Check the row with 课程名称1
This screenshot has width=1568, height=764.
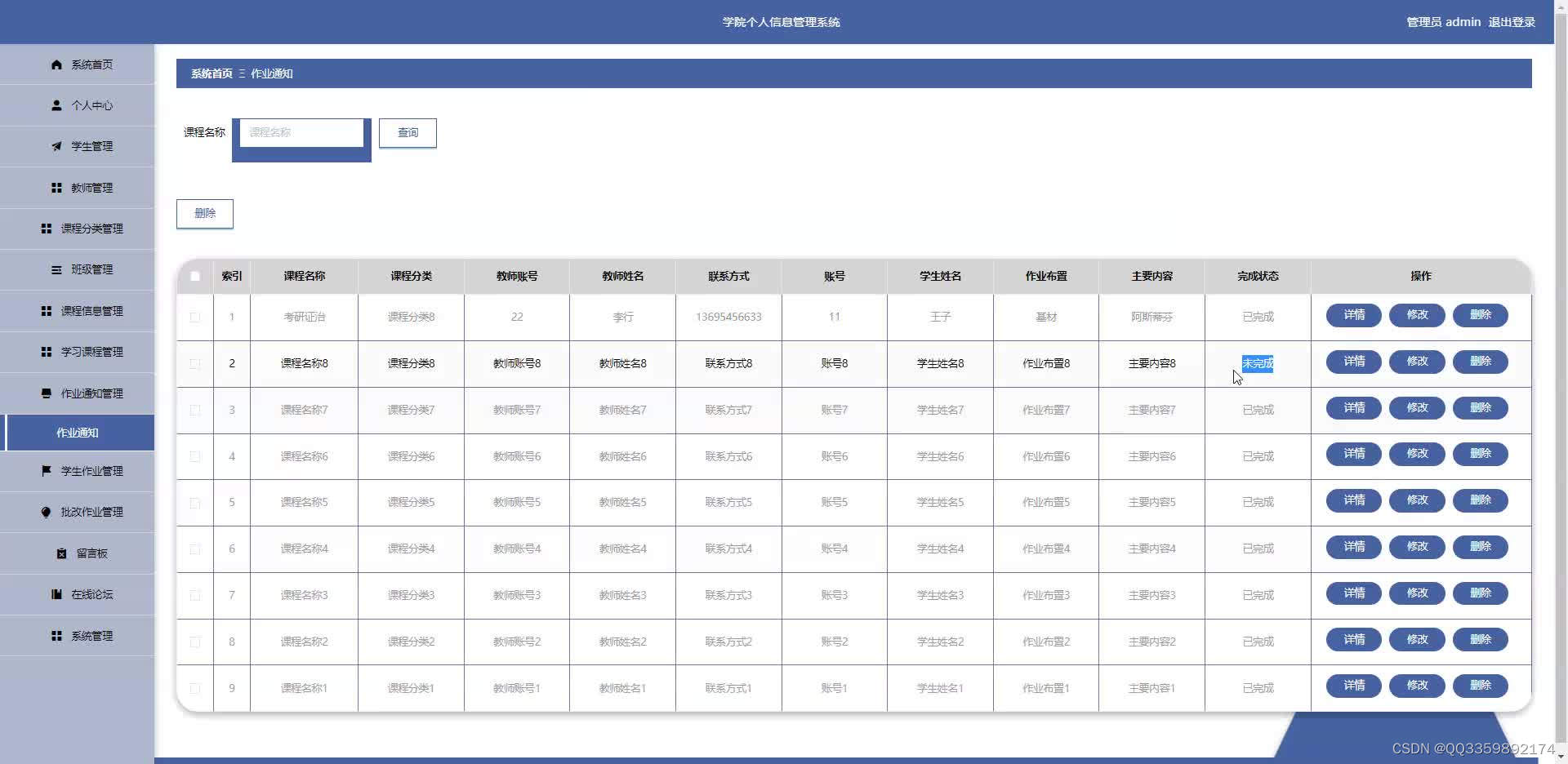pyautogui.click(x=195, y=689)
